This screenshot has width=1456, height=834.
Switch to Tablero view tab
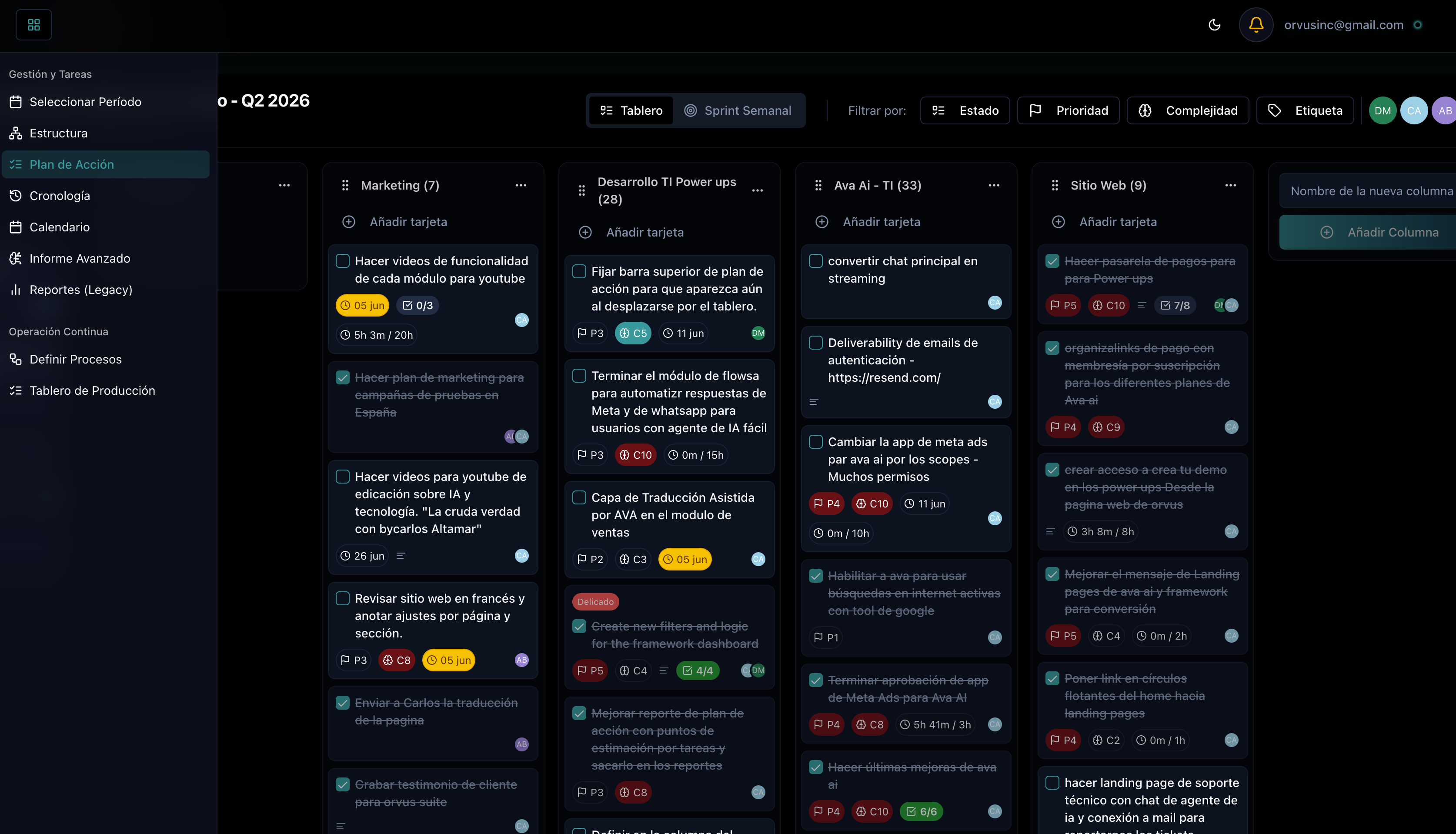[631, 110]
